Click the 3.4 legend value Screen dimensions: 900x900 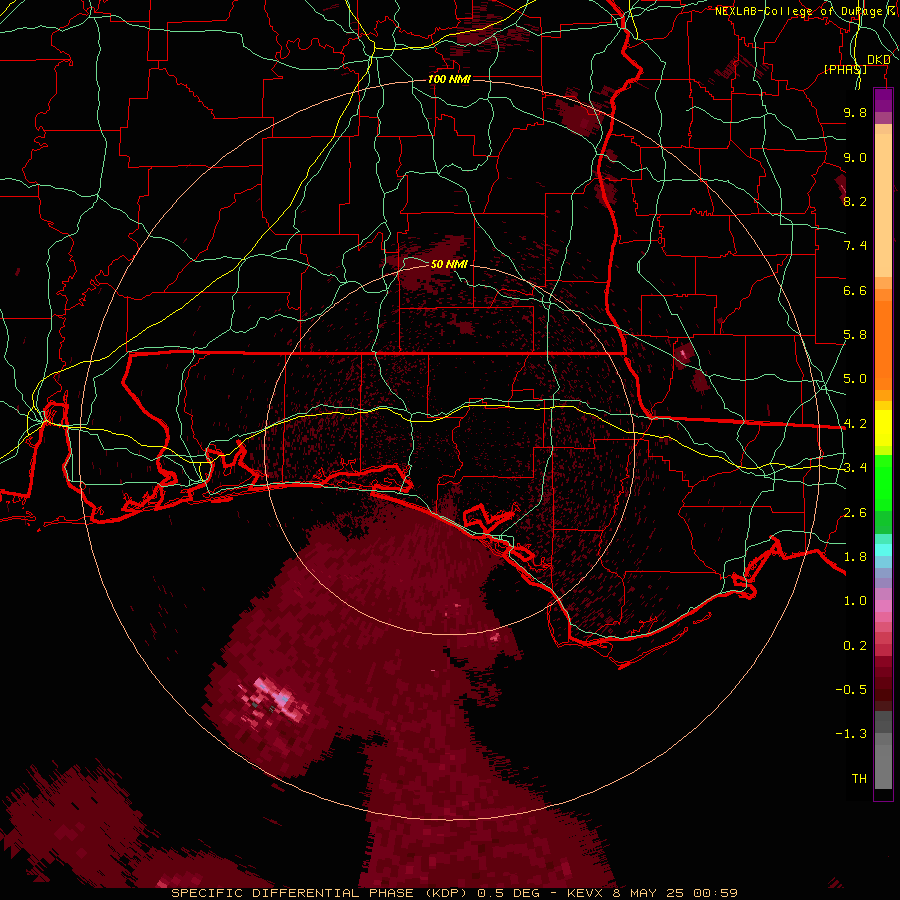(855, 468)
